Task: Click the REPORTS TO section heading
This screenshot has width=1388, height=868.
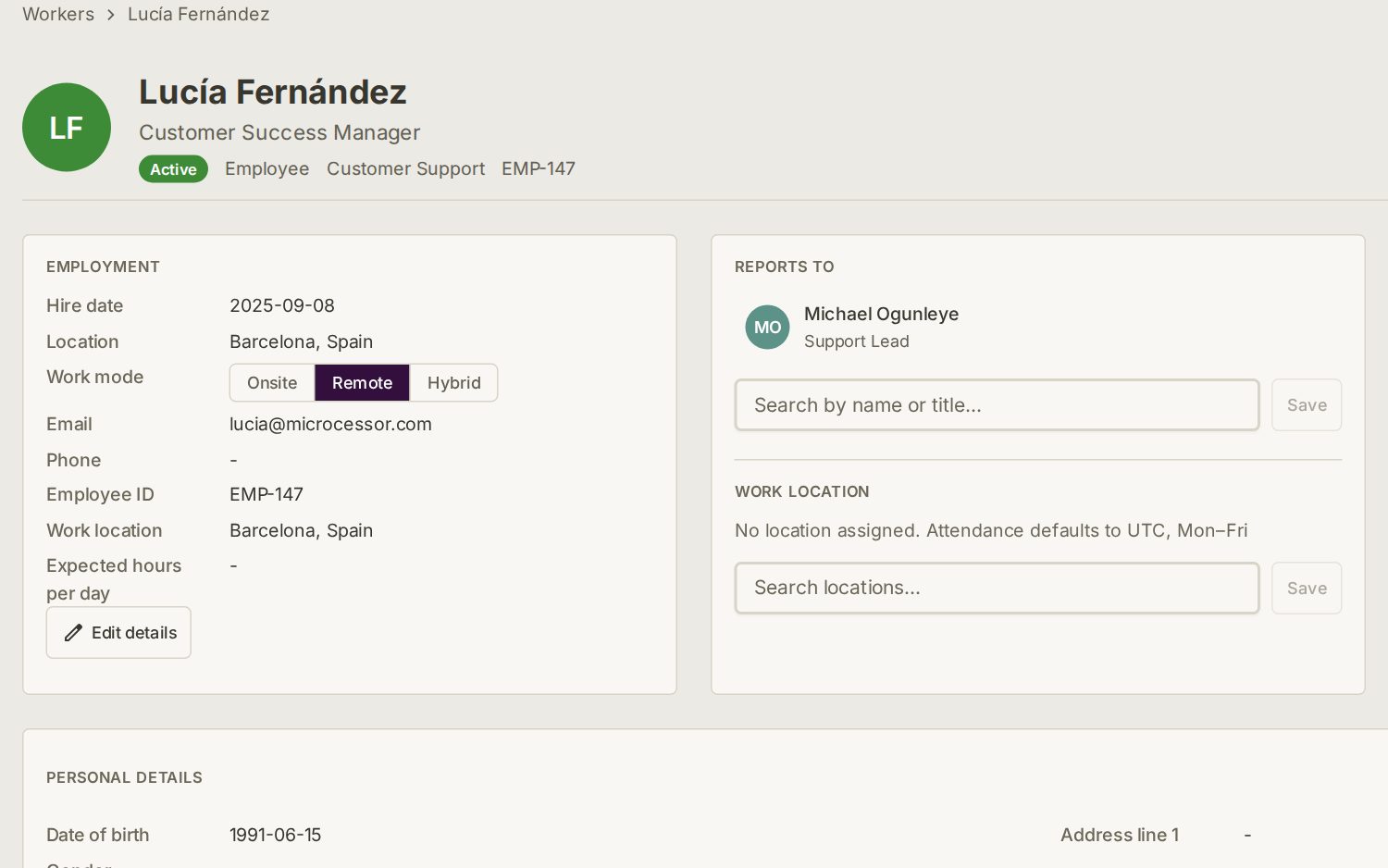Action: 784,267
